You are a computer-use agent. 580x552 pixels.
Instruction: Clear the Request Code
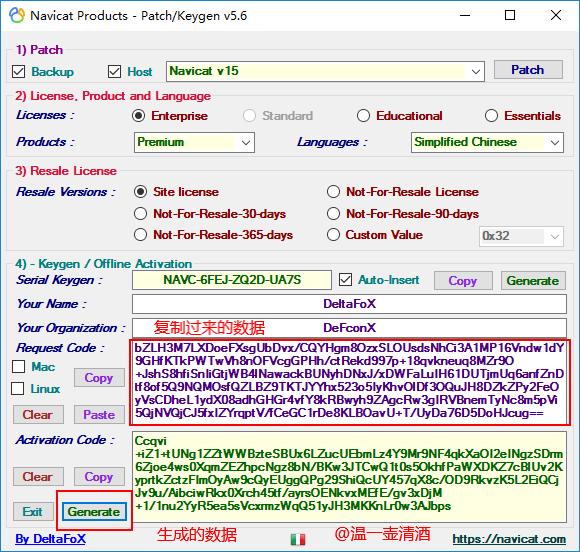[38, 414]
